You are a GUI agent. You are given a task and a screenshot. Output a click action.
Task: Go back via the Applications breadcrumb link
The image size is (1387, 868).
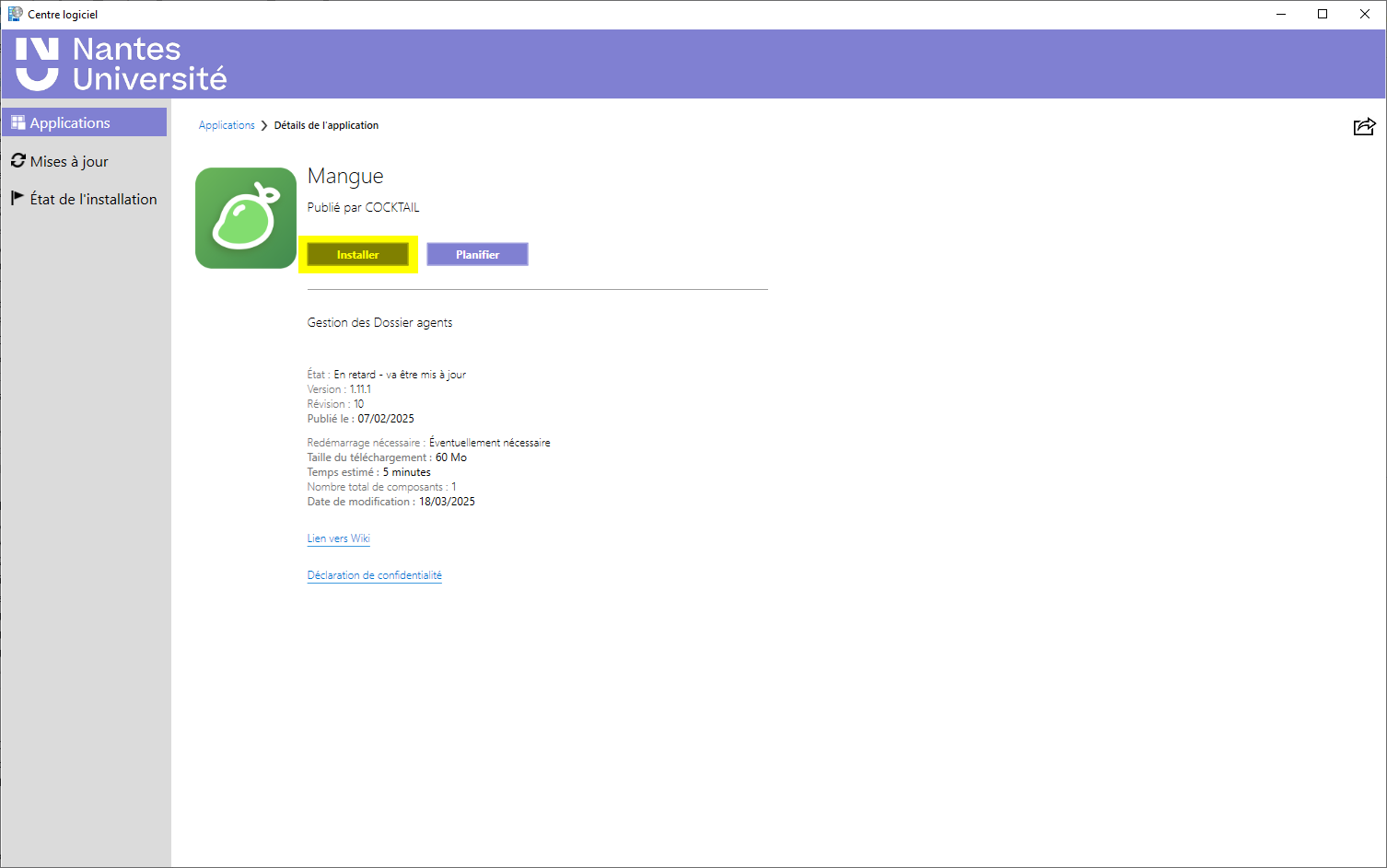227,125
